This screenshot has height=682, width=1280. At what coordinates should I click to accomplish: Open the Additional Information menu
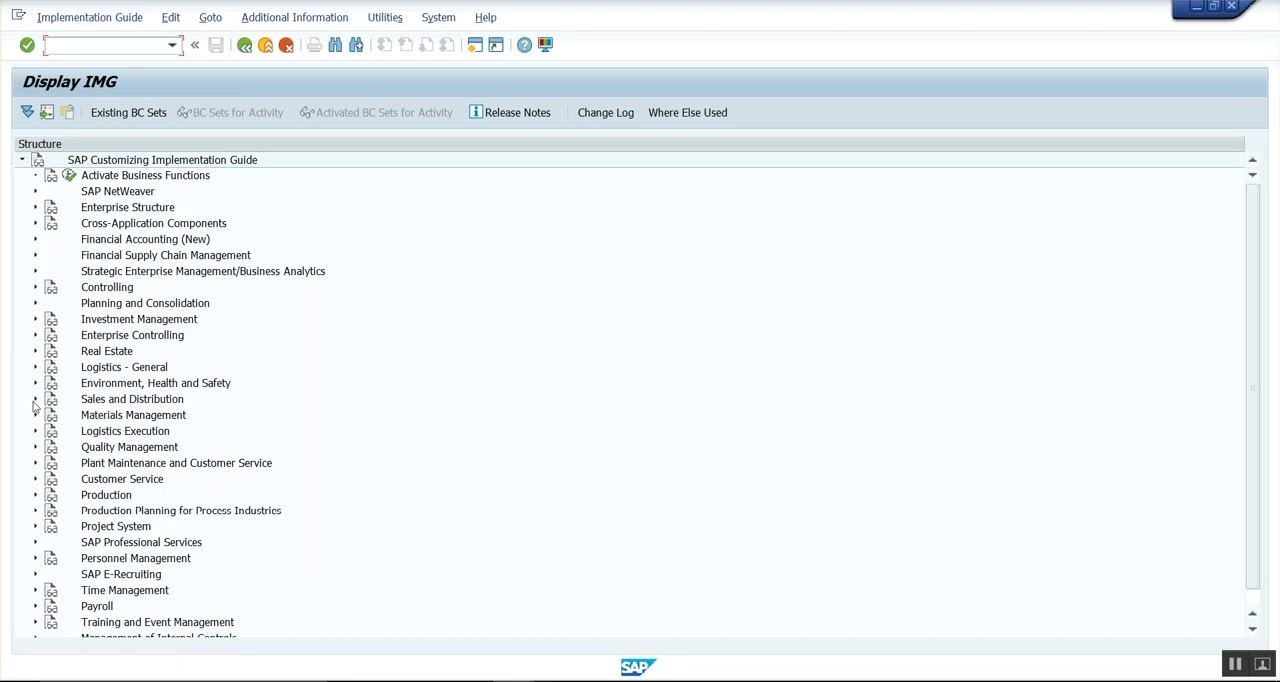click(x=295, y=17)
